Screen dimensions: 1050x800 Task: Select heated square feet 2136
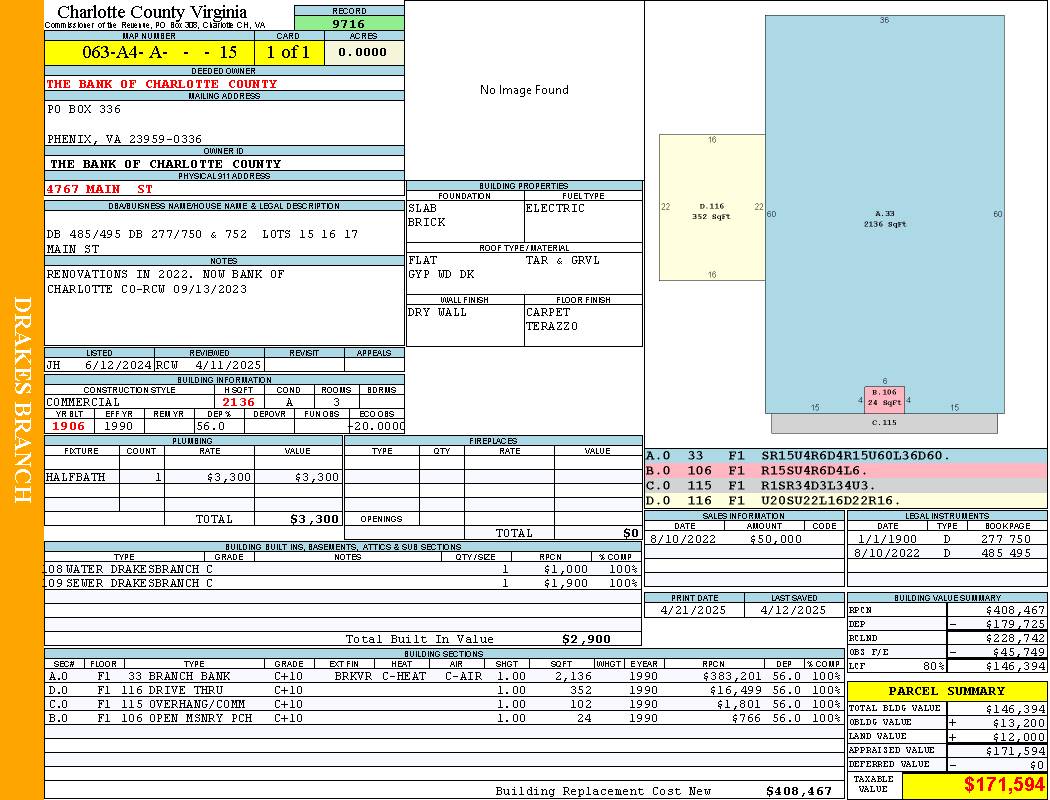pos(238,402)
